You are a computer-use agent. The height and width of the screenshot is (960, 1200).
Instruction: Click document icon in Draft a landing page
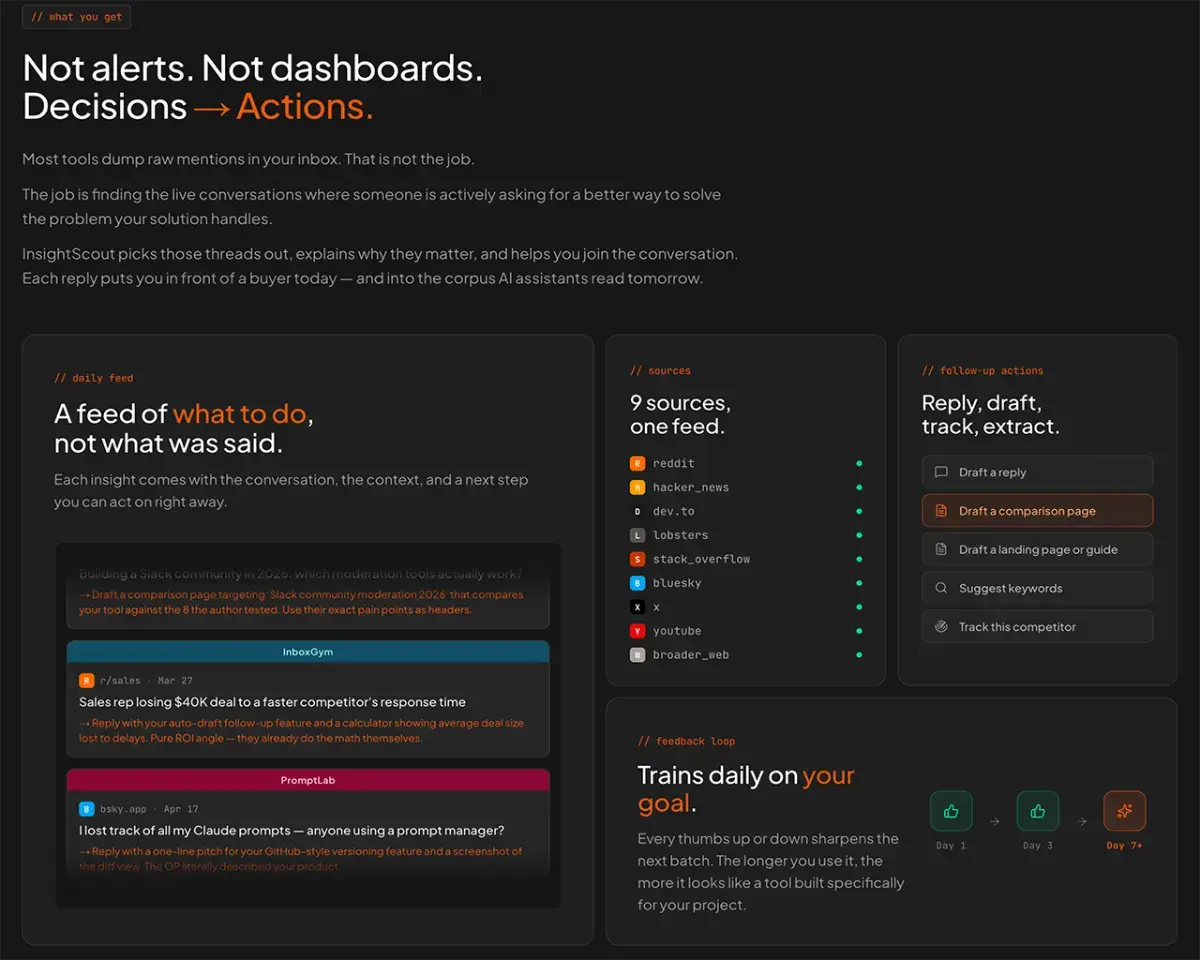(941, 549)
